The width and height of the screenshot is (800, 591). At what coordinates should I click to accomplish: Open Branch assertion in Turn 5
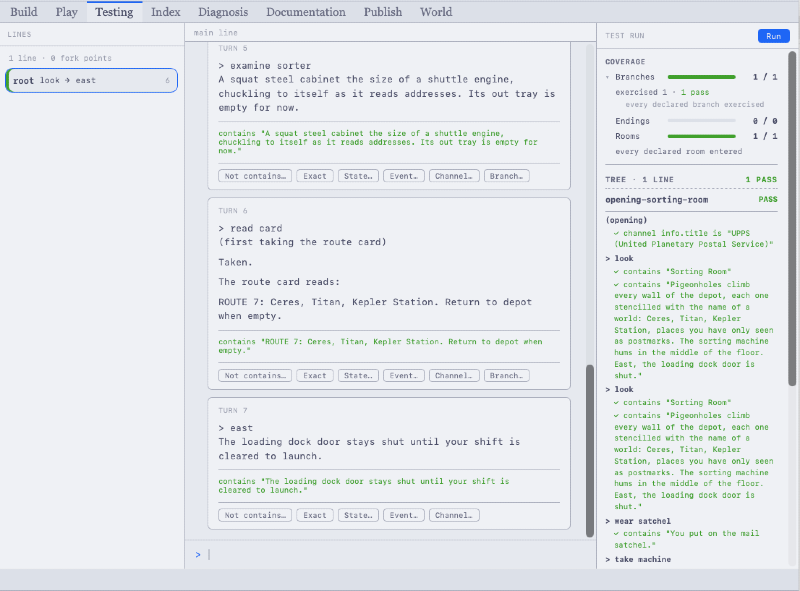coord(506,176)
